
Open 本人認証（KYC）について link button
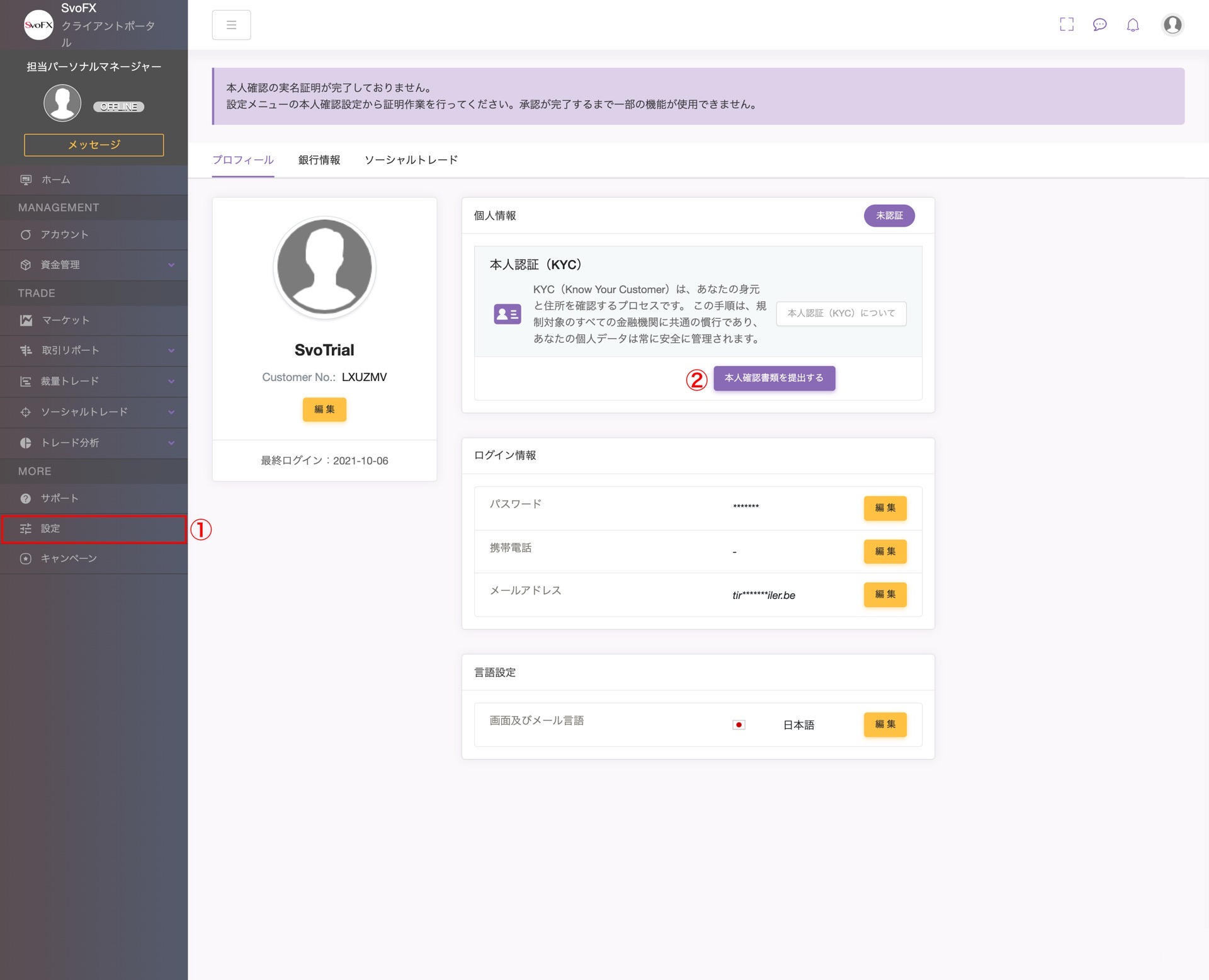point(841,314)
